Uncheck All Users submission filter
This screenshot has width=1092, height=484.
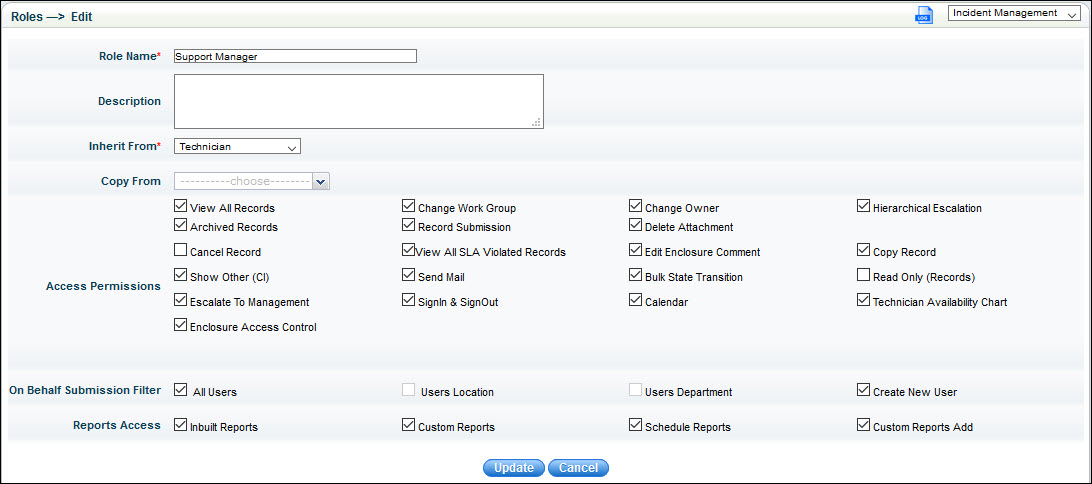tap(181, 391)
